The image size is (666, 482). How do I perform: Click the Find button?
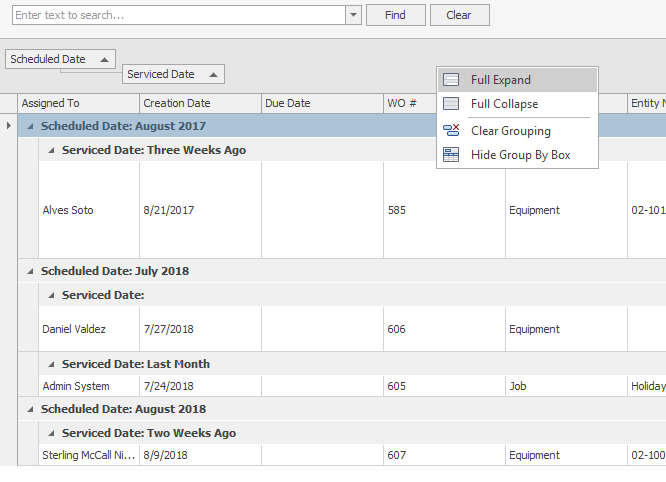tap(395, 15)
